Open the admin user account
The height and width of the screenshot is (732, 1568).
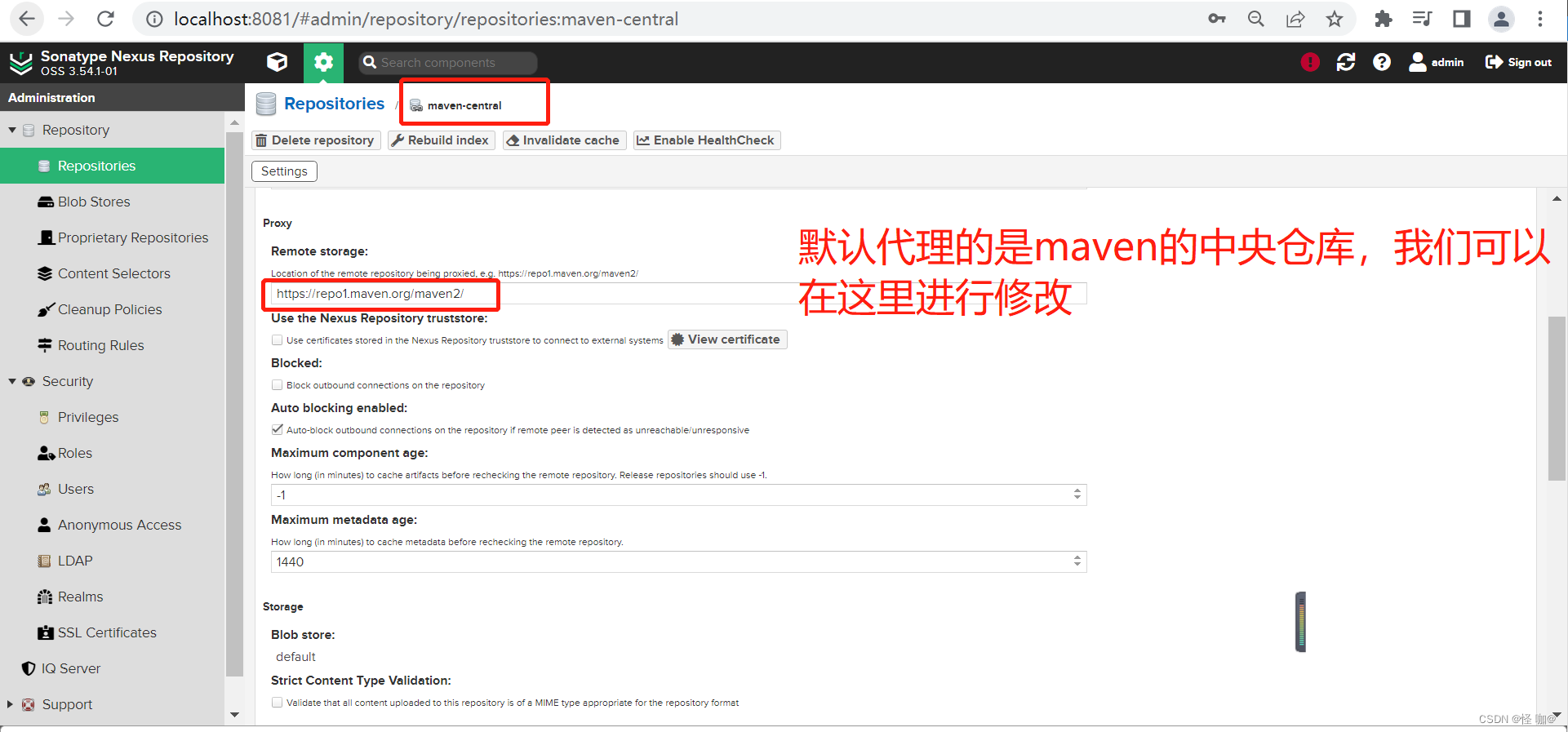coord(1437,62)
